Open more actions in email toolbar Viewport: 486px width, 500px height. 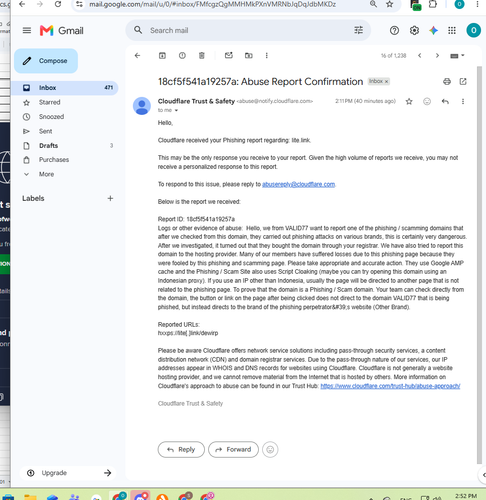coord(266,56)
